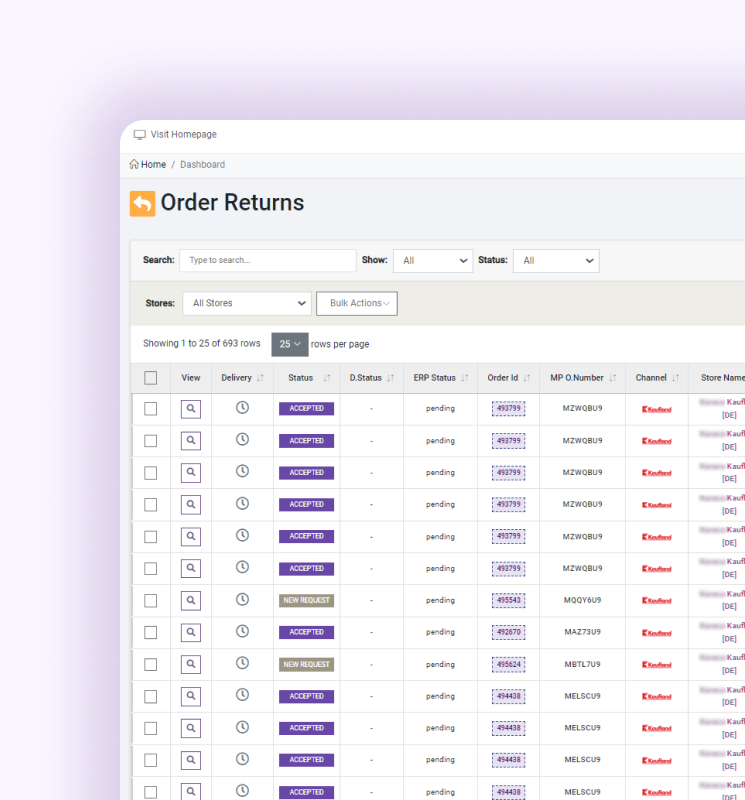Check the first row's checkbox

click(150, 409)
